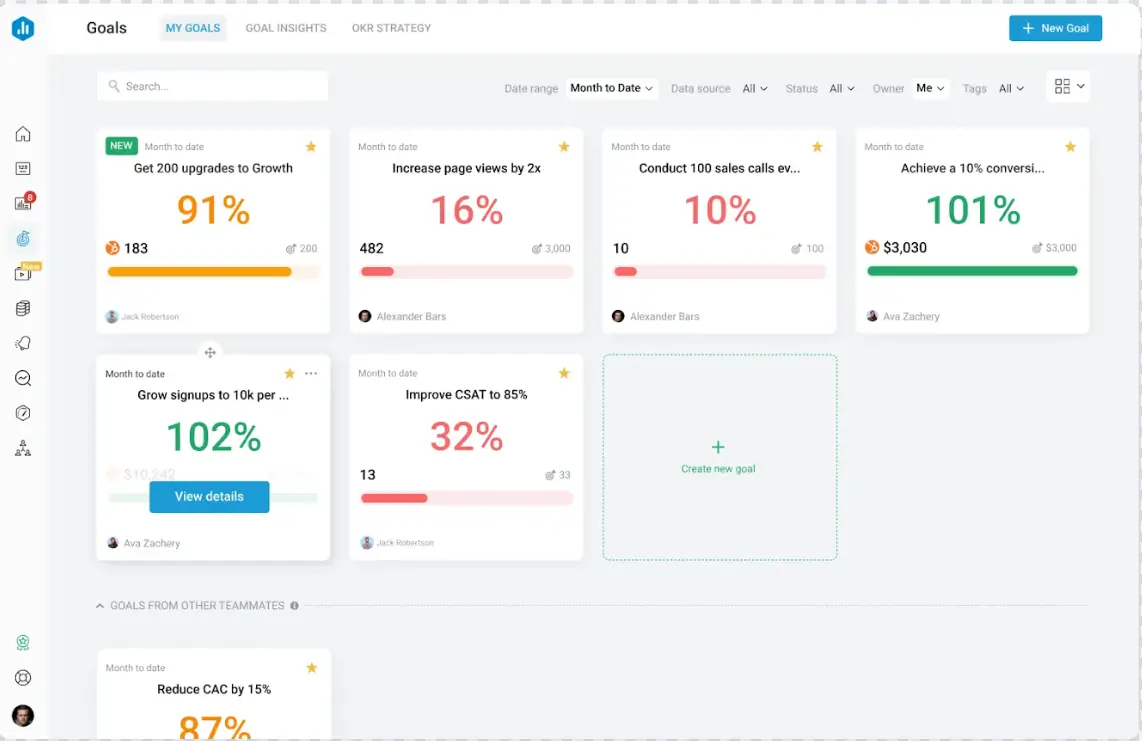This screenshot has height=741, width=1142.
Task: Open the OKR STRATEGY tab
Action: (391, 28)
